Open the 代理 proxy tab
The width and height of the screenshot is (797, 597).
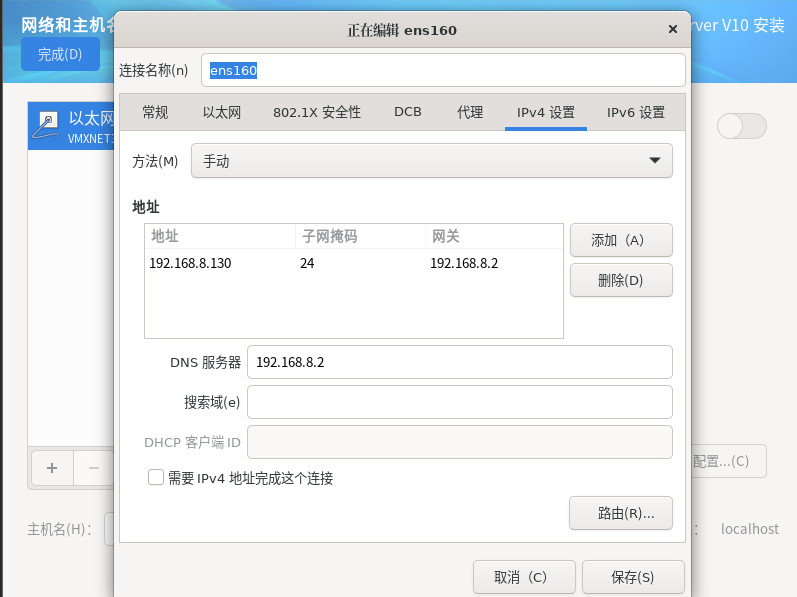coord(470,112)
